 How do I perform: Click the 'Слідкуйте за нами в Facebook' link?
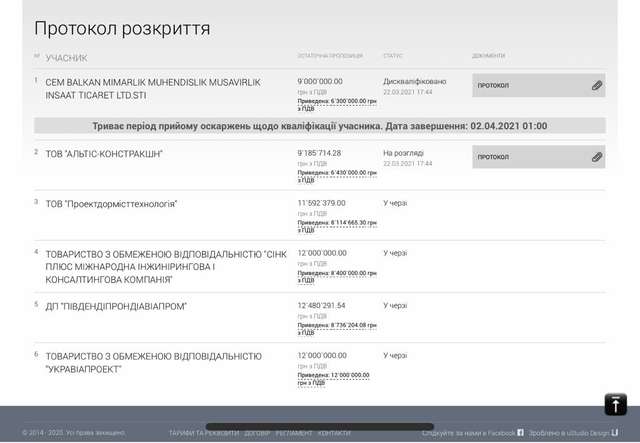[467, 433]
